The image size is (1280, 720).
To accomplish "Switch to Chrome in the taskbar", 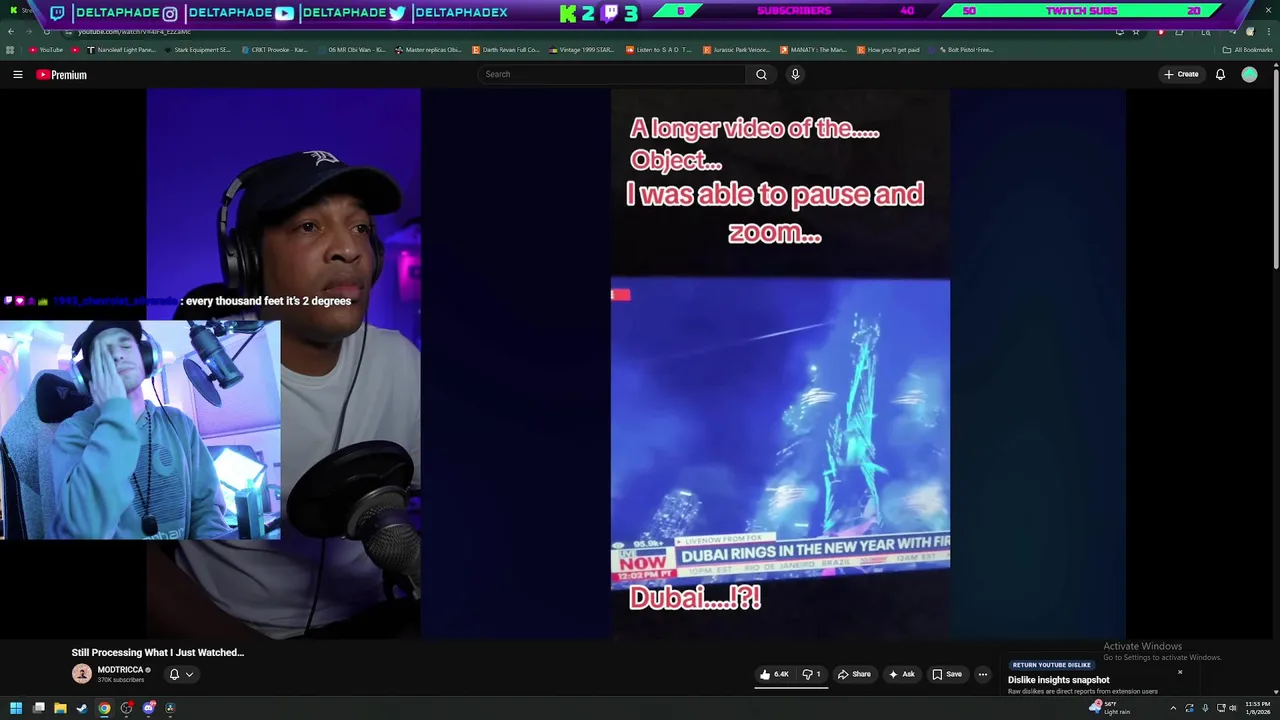I will point(104,708).
